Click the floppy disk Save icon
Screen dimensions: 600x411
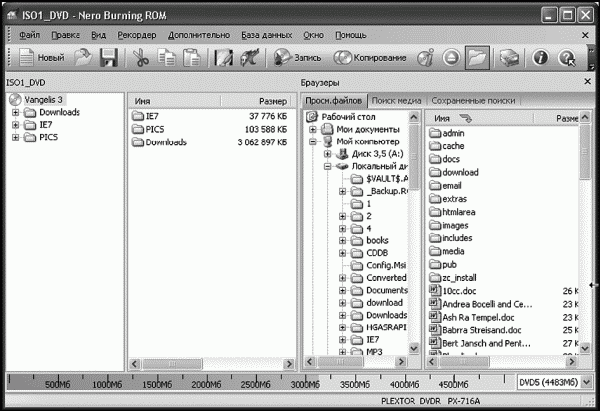pos(109,58)
